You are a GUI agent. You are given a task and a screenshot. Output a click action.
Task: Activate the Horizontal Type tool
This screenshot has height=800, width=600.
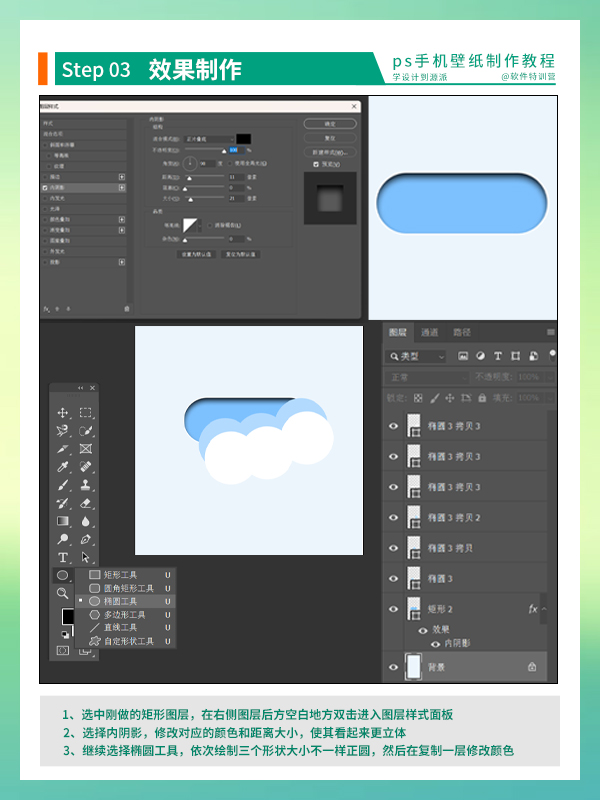63,557
